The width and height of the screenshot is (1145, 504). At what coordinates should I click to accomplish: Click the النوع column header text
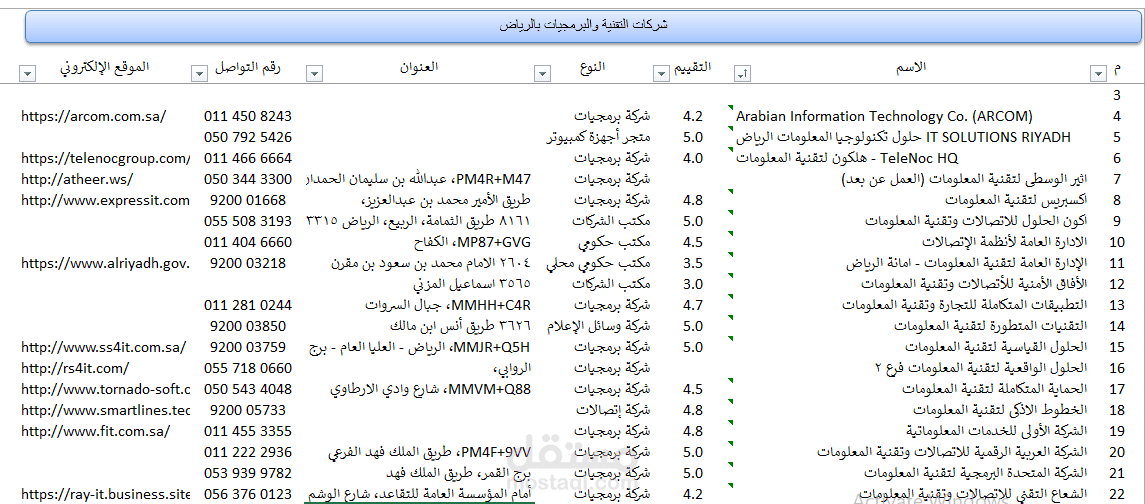591,67
